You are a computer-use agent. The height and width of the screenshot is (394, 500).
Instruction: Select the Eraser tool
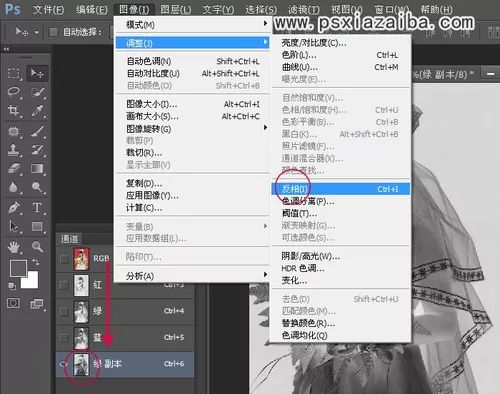[x=13, y=168]
